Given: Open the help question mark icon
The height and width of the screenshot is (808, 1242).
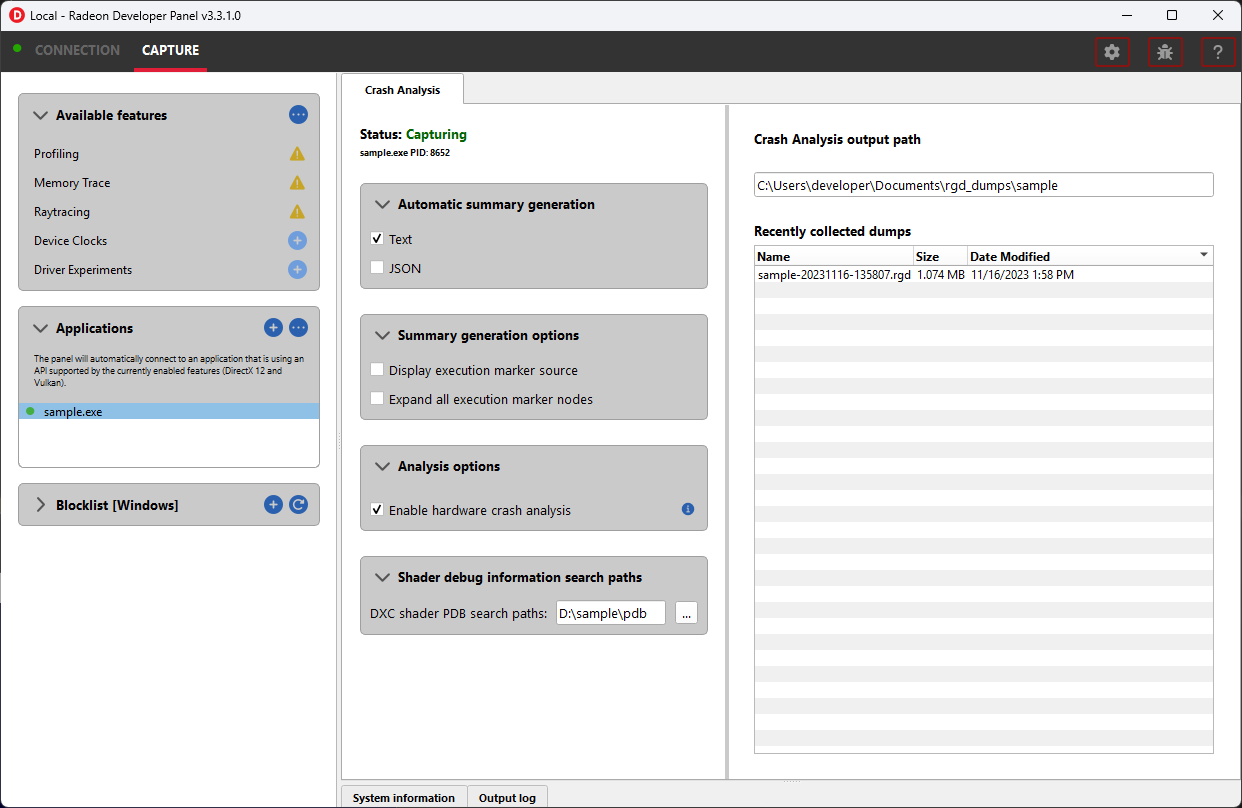Looking at the screenshot, I should coord(1217,53).
